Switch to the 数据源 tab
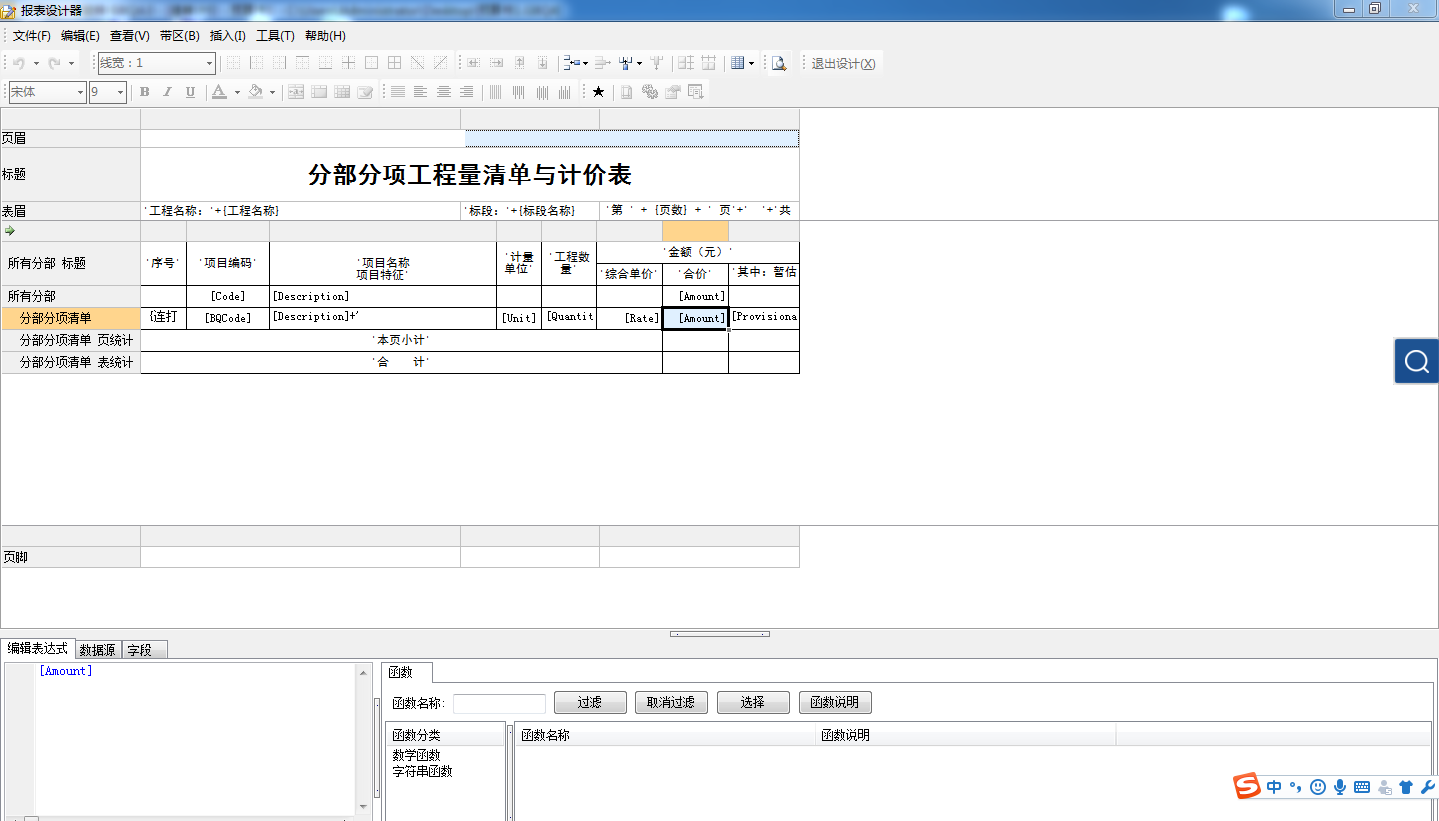The width and height of the screenshot is (1439, 821). [97, 649]
